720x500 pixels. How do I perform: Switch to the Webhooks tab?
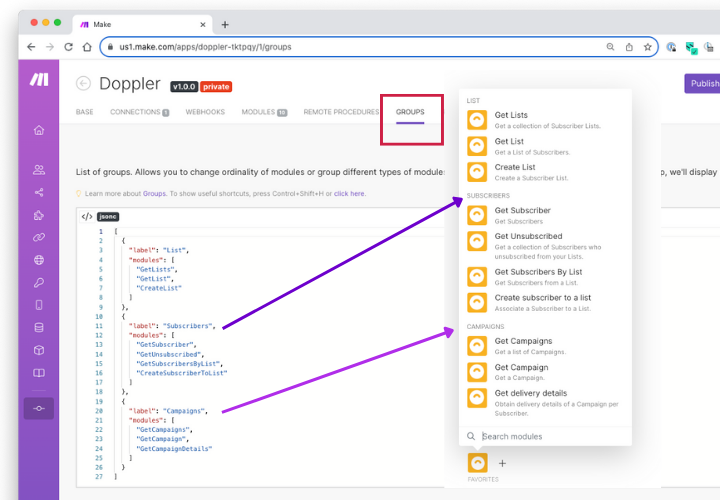point(205,112)
